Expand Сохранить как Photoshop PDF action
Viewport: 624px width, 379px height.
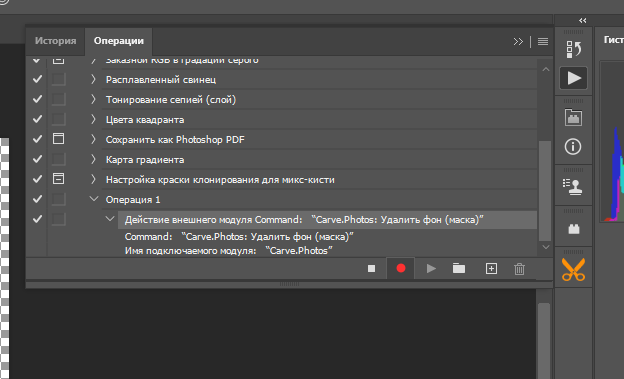click(x=93, y=139)
